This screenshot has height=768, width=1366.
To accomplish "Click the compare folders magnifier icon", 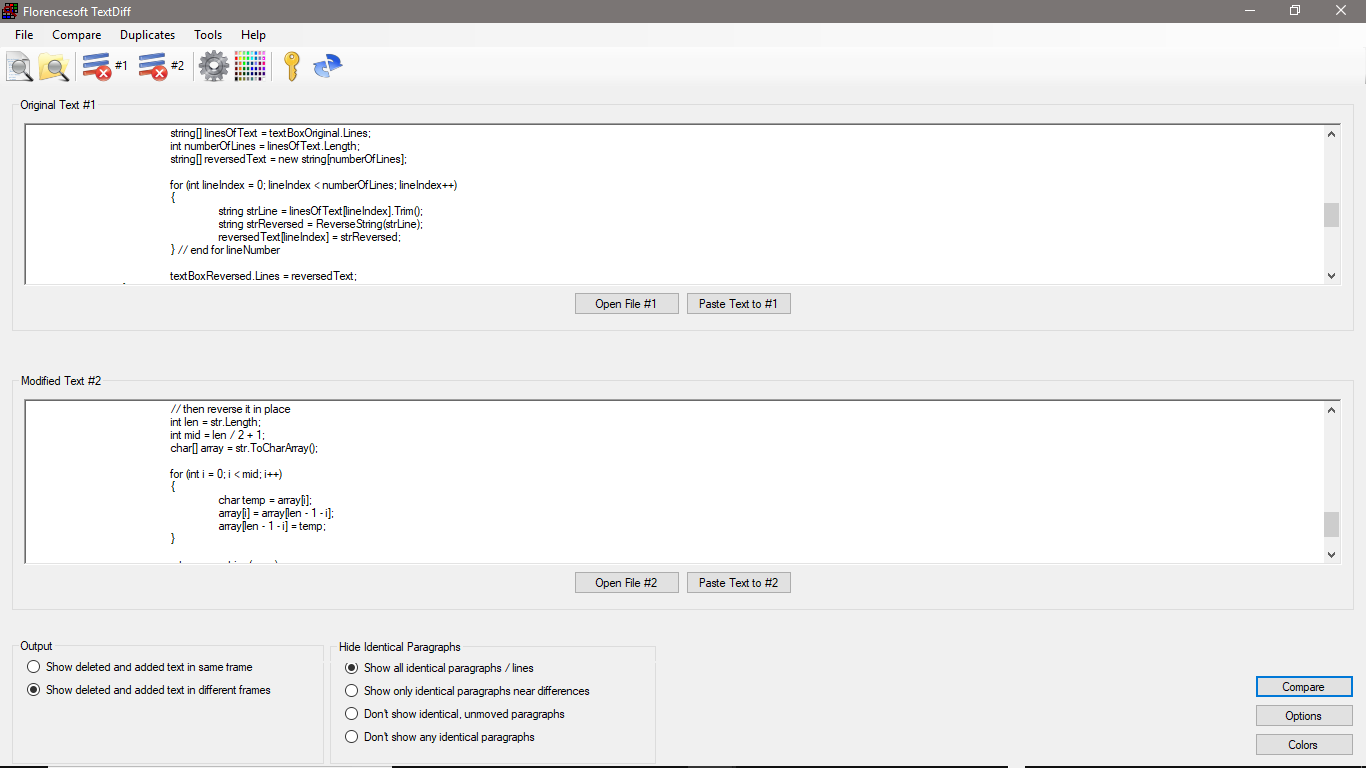I will point(53,67).
